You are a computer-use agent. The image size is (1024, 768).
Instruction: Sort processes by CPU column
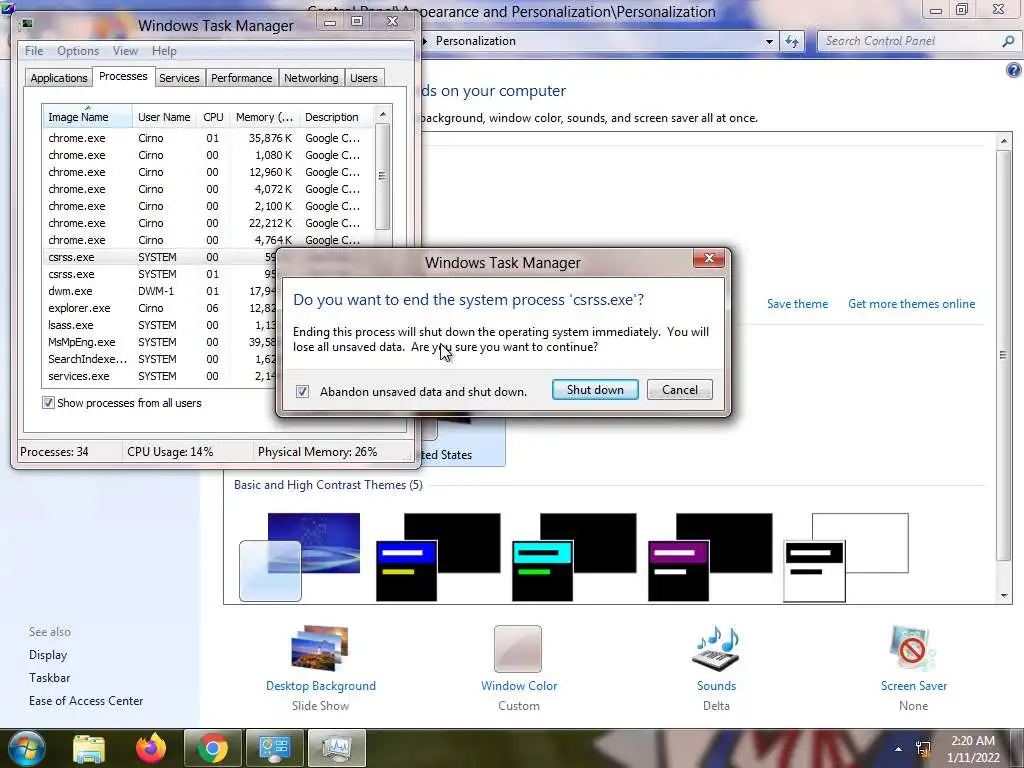click(x=213, y=117)
